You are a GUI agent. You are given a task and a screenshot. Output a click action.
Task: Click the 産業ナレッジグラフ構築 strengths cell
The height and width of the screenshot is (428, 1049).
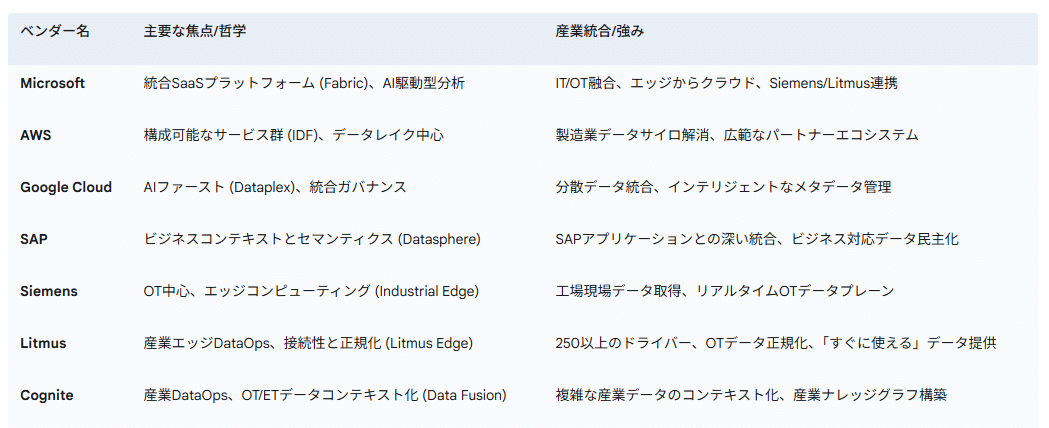751,395
